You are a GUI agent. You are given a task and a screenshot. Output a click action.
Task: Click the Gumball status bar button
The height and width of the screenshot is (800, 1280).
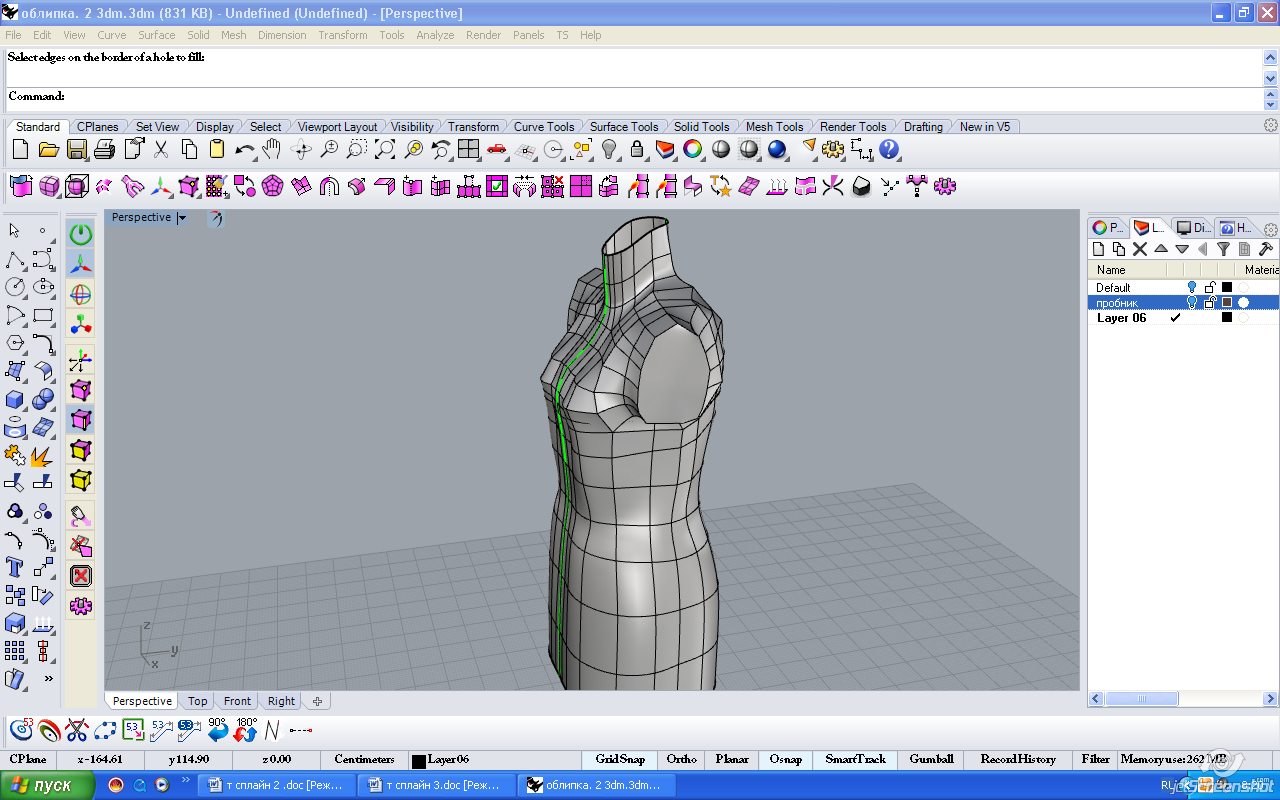[x=931, y=759]
